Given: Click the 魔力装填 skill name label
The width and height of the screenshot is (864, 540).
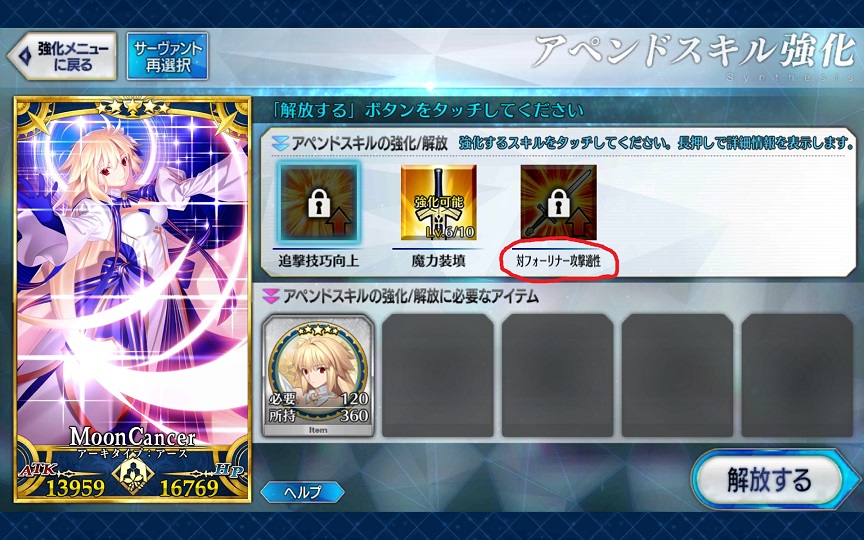Looking at the screenshot, I should click(x=438, y=261).
